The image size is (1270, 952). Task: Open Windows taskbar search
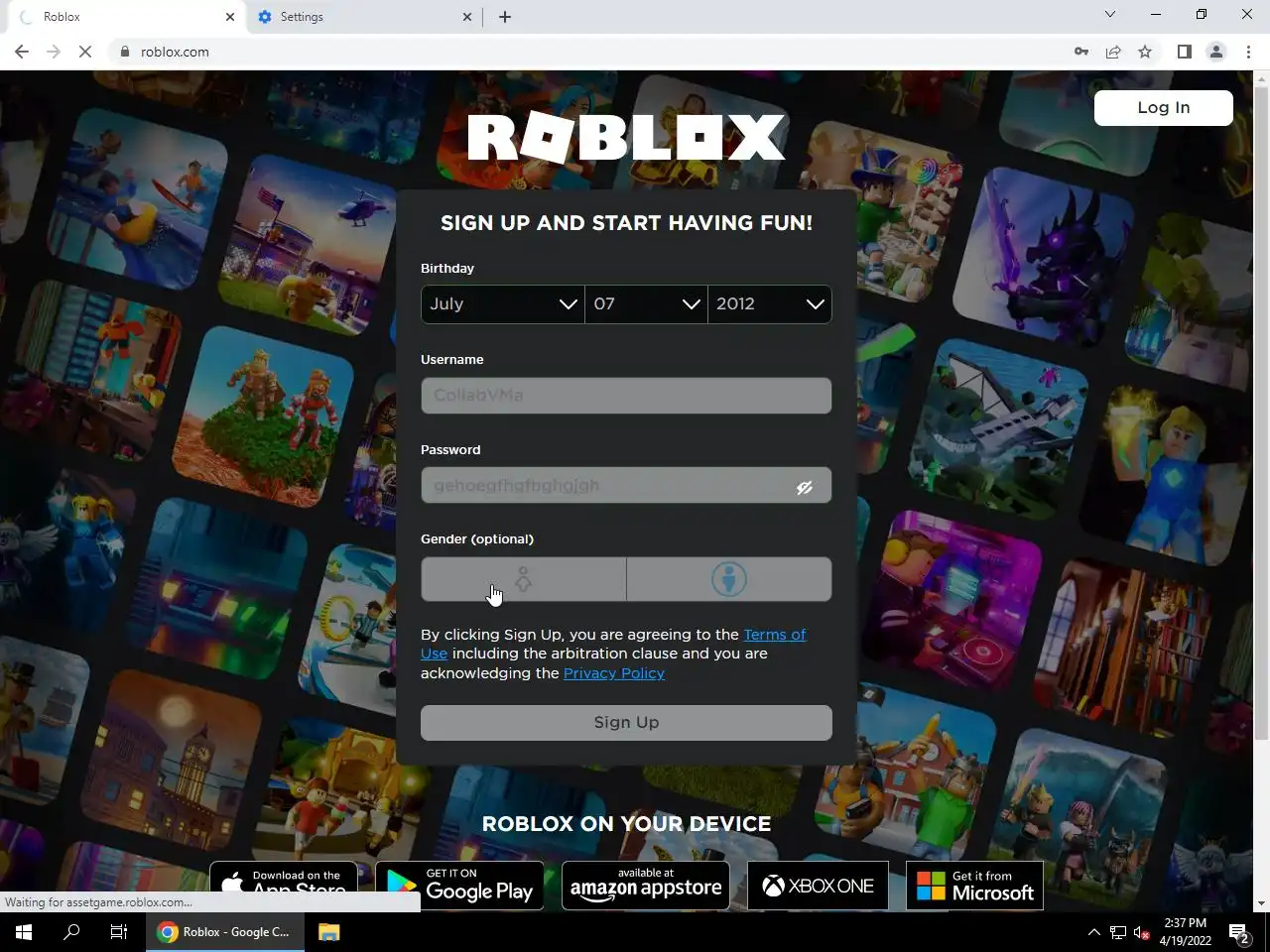[x=71, y=932]
